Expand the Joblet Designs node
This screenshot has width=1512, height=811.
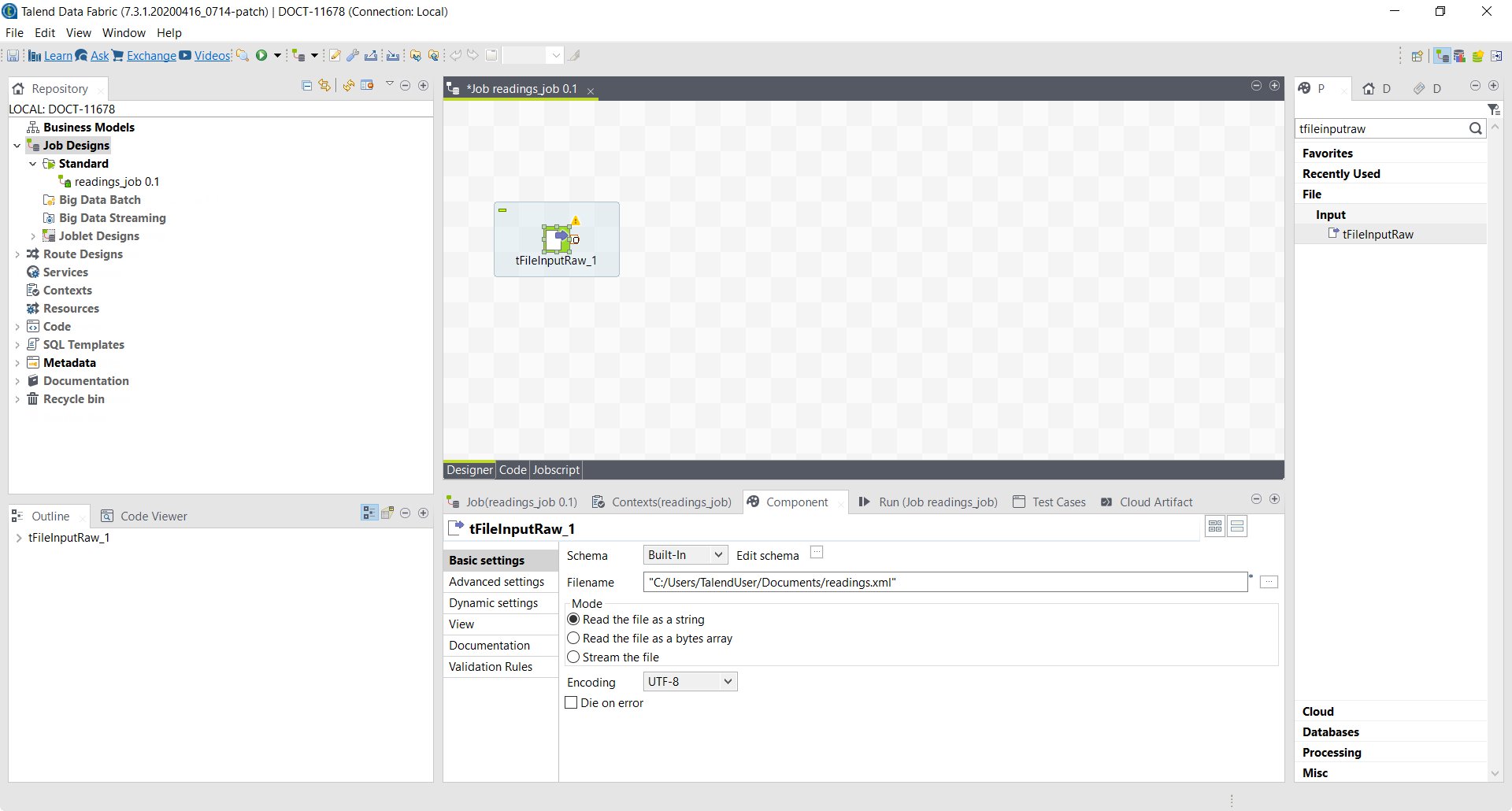click(x=33, y=236)
